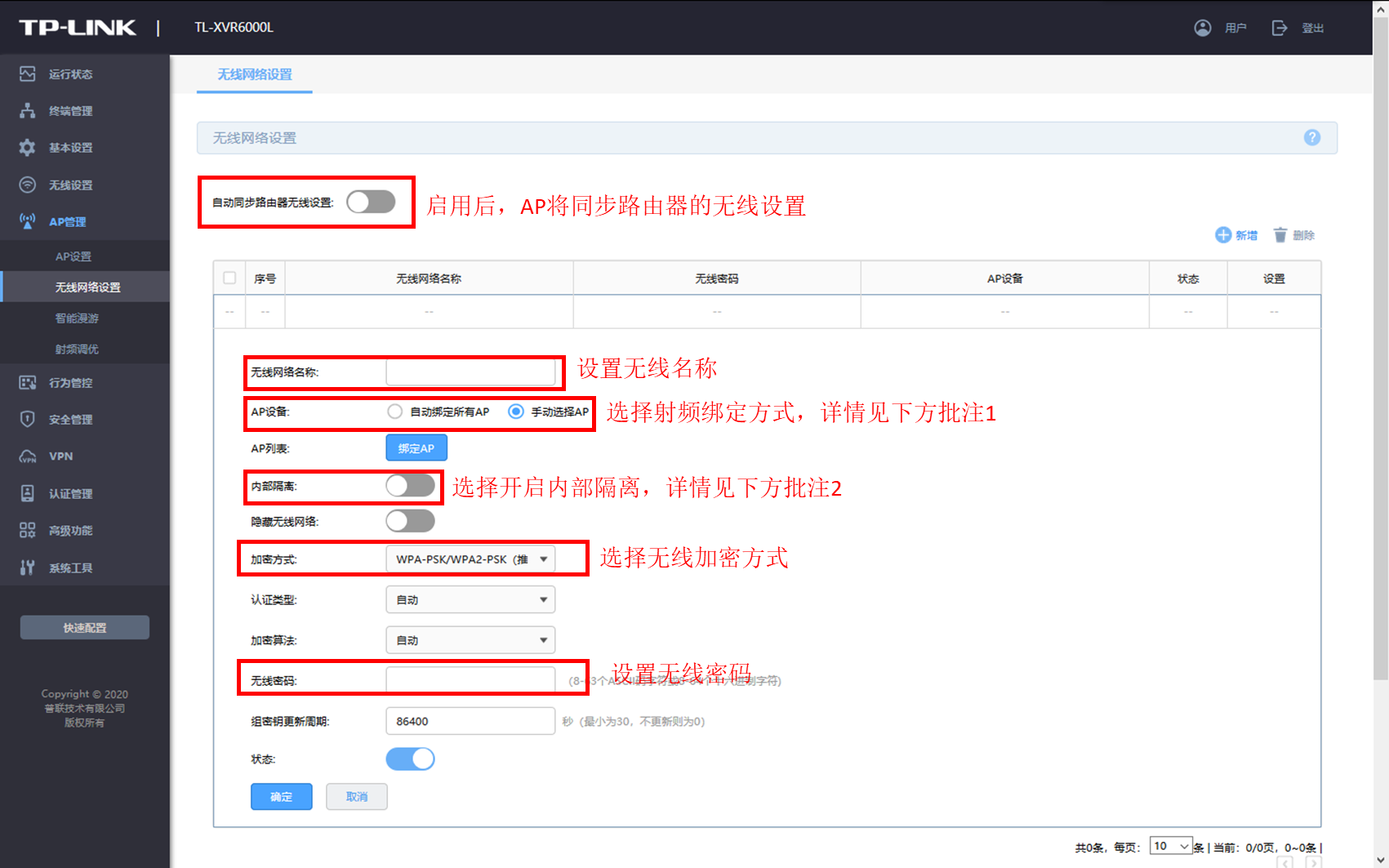Click the plus icon for 新增

1223,235
